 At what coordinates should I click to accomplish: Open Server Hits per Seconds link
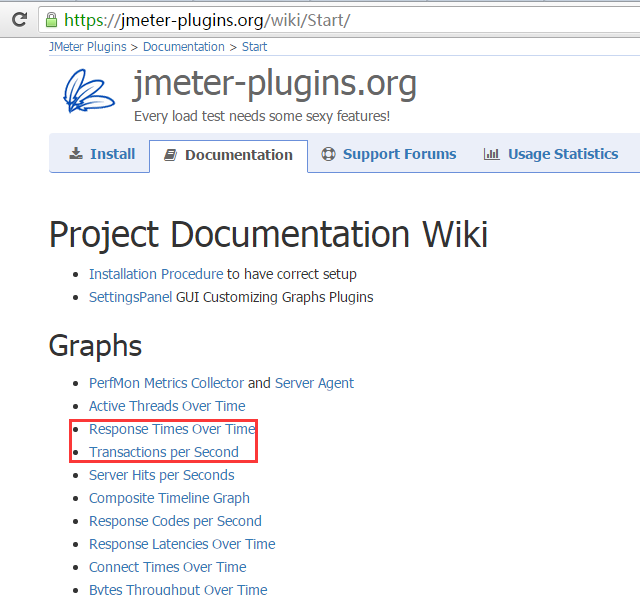162,475
